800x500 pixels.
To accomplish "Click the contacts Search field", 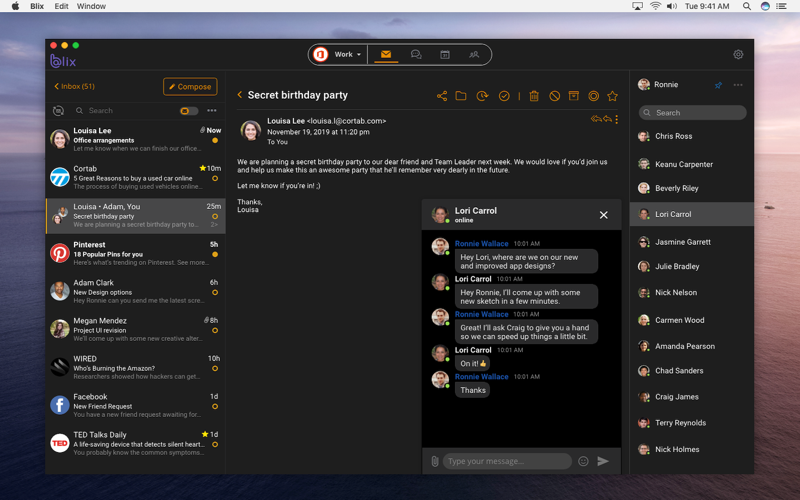I will click(692, 113).
